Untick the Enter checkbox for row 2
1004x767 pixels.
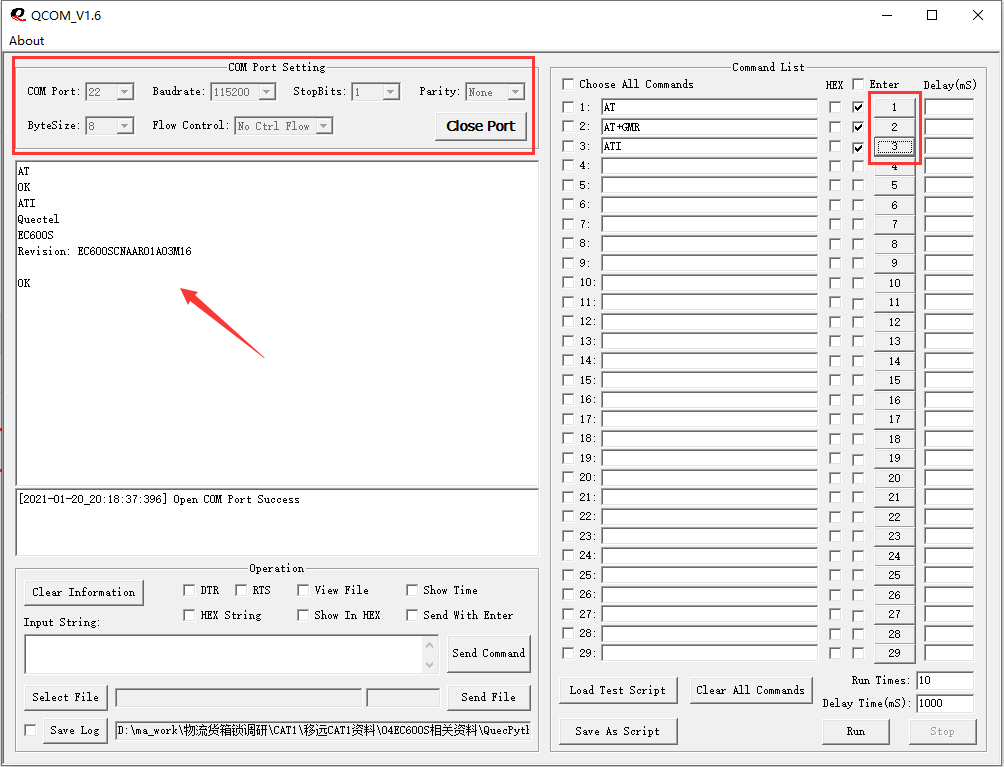[x=858, y=127]
